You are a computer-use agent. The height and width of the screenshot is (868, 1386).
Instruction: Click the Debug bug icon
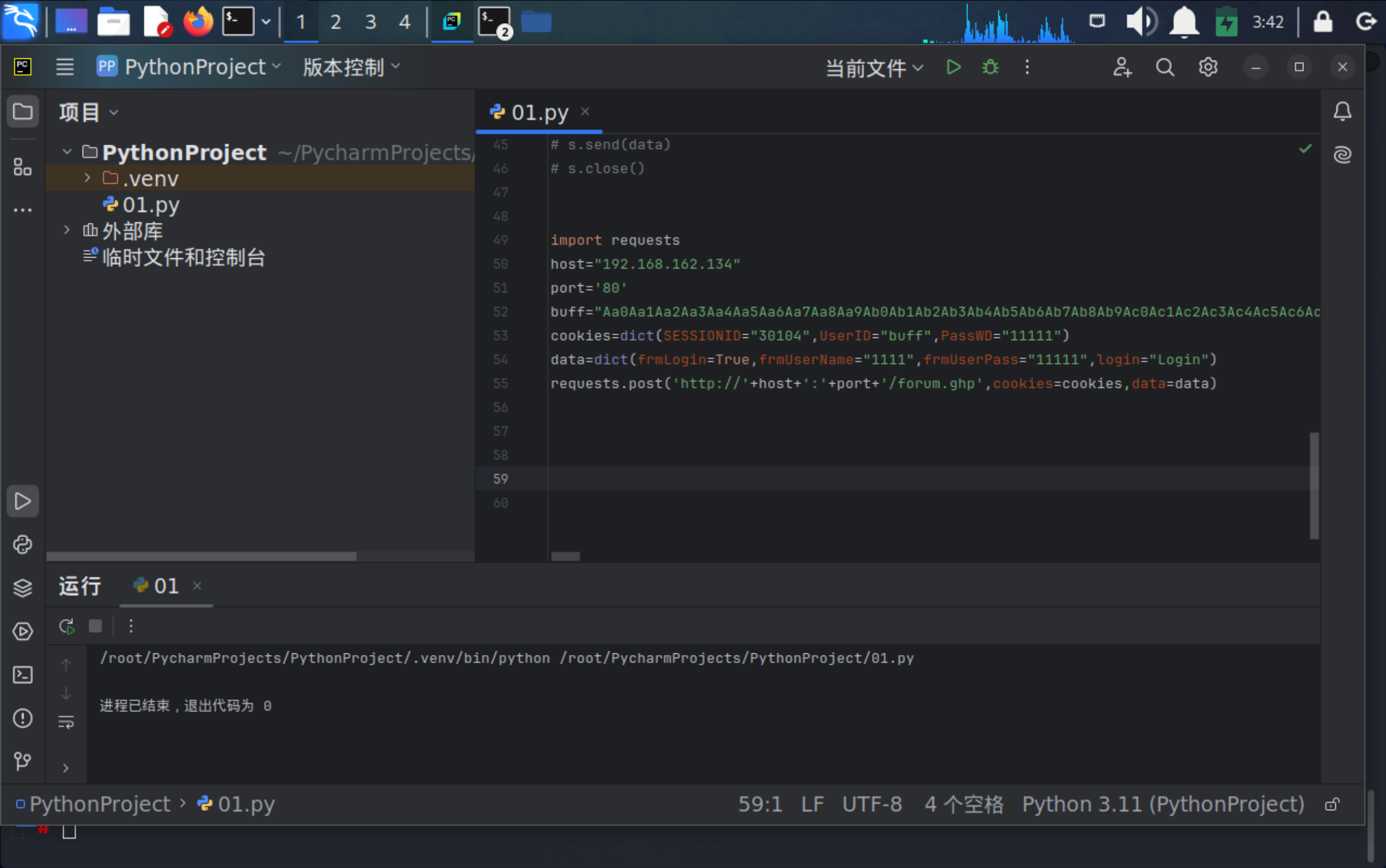pyautogui.click(x=991, y=67)
